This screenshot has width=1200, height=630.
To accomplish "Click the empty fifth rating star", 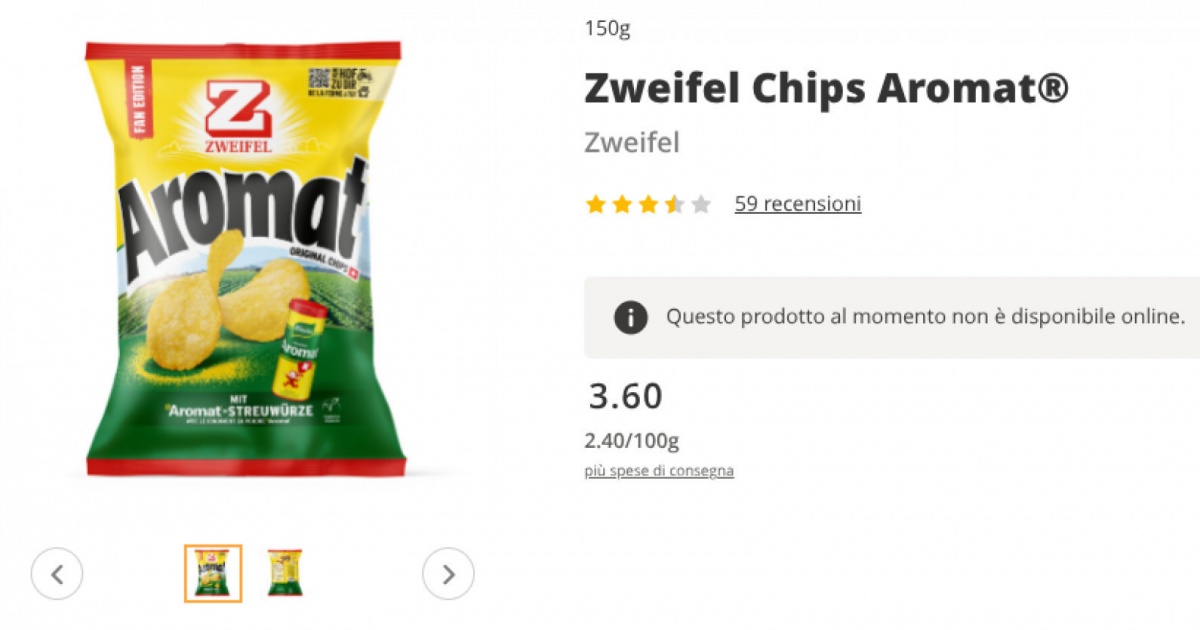I will pos(701,205).
